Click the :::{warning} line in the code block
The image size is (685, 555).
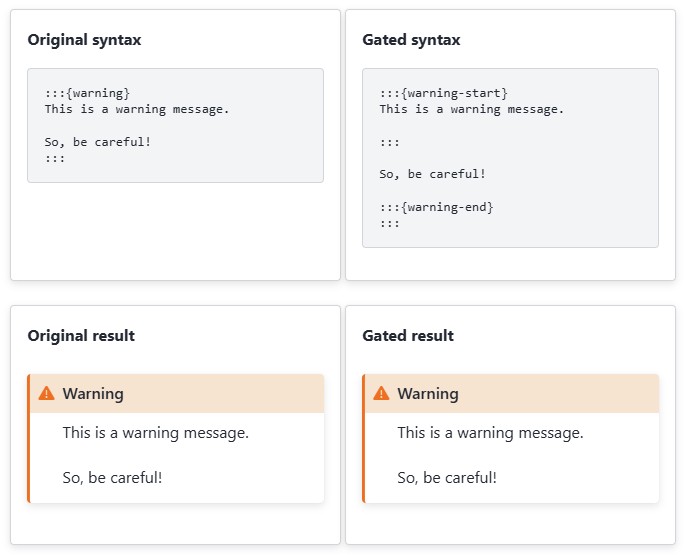point(87,93)
